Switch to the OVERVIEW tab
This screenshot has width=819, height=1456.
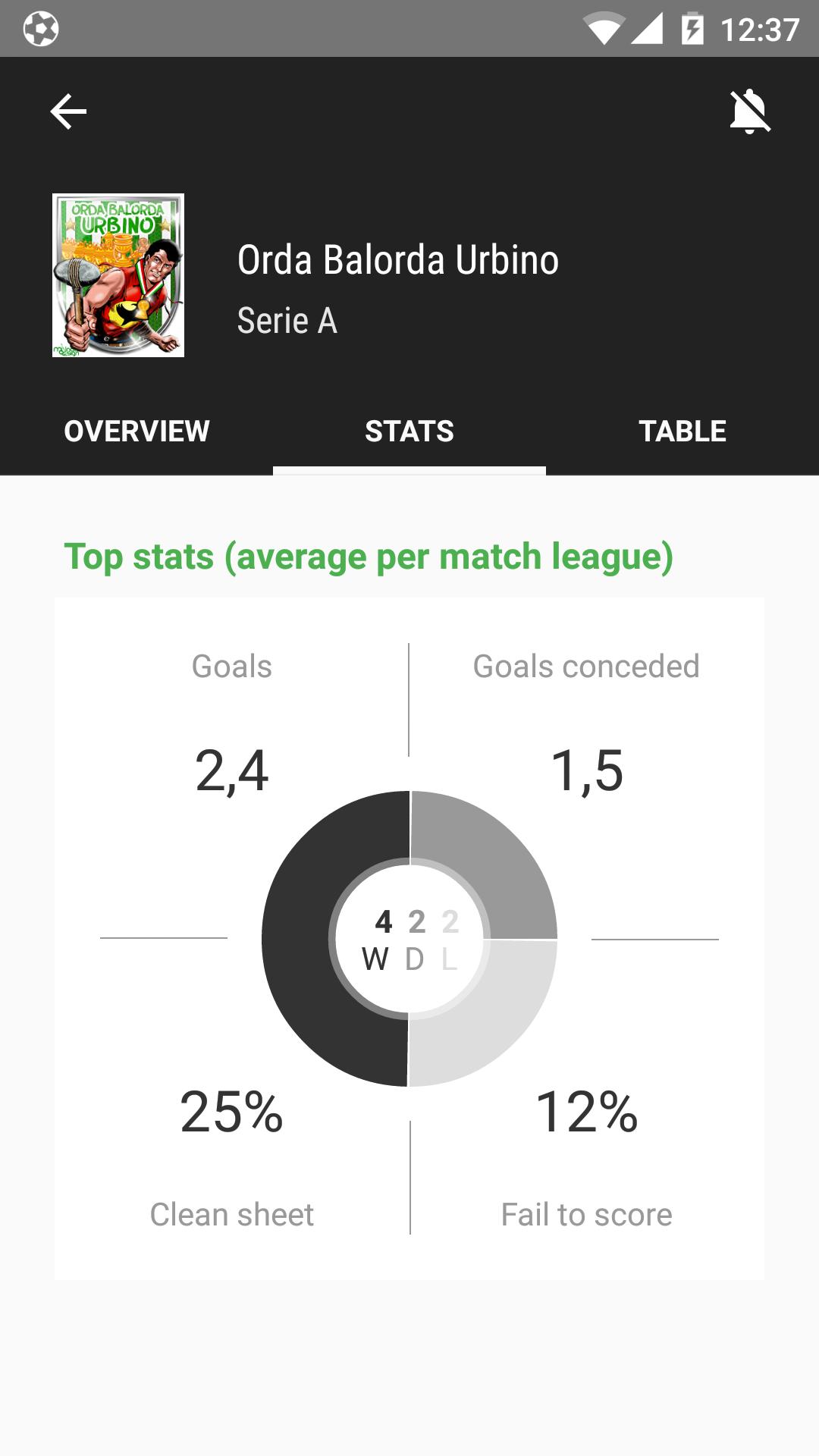click(136, 431)
